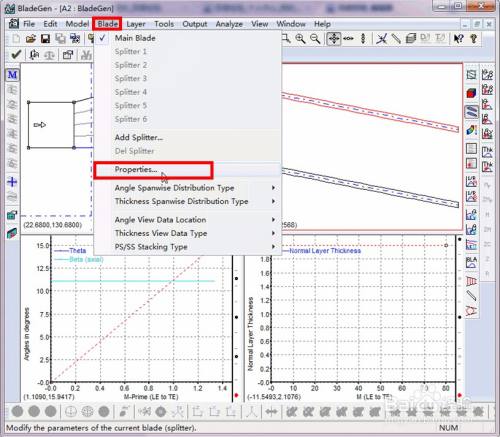500x437 pixels.
Task: Click the Save floppy disk icon
Action: [45, 39]
